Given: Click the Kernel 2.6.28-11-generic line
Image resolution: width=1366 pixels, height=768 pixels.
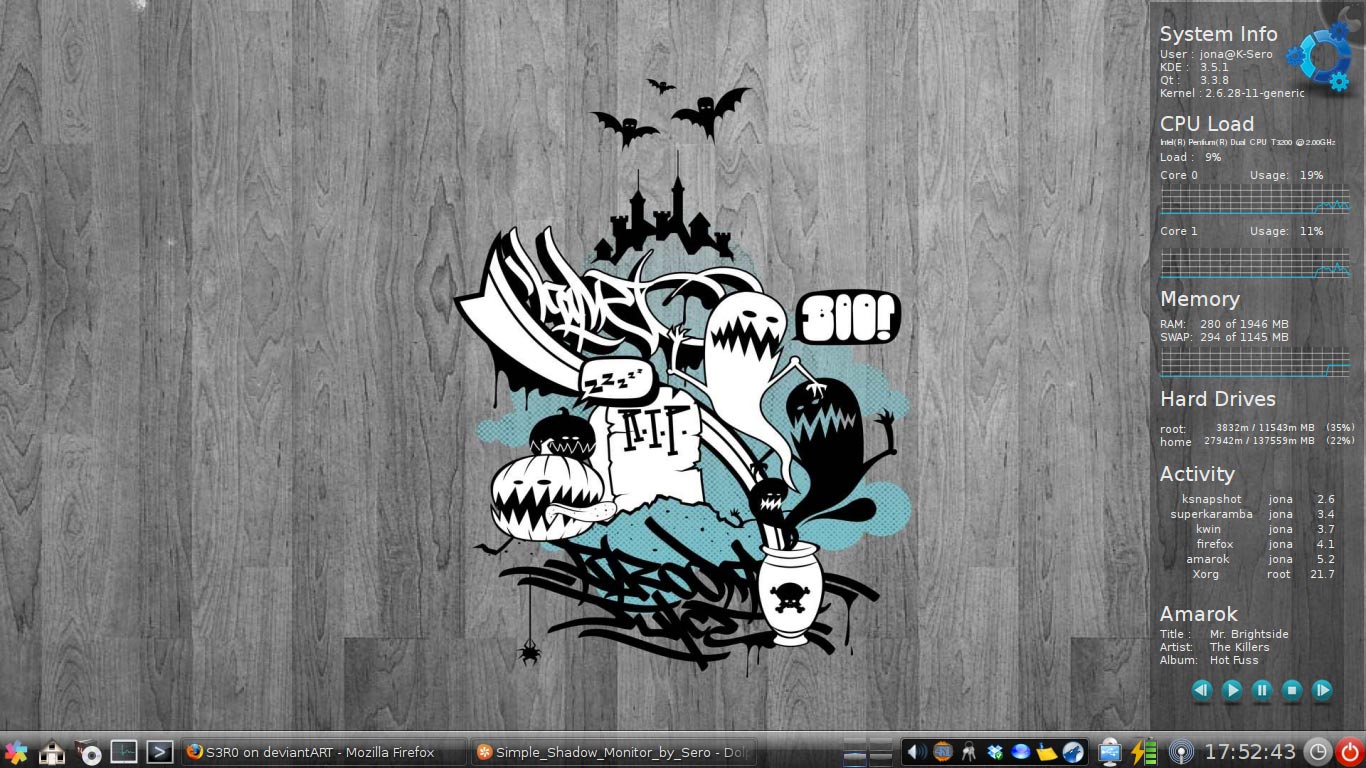Looking at the screenshot, I should click(1232, 93).
